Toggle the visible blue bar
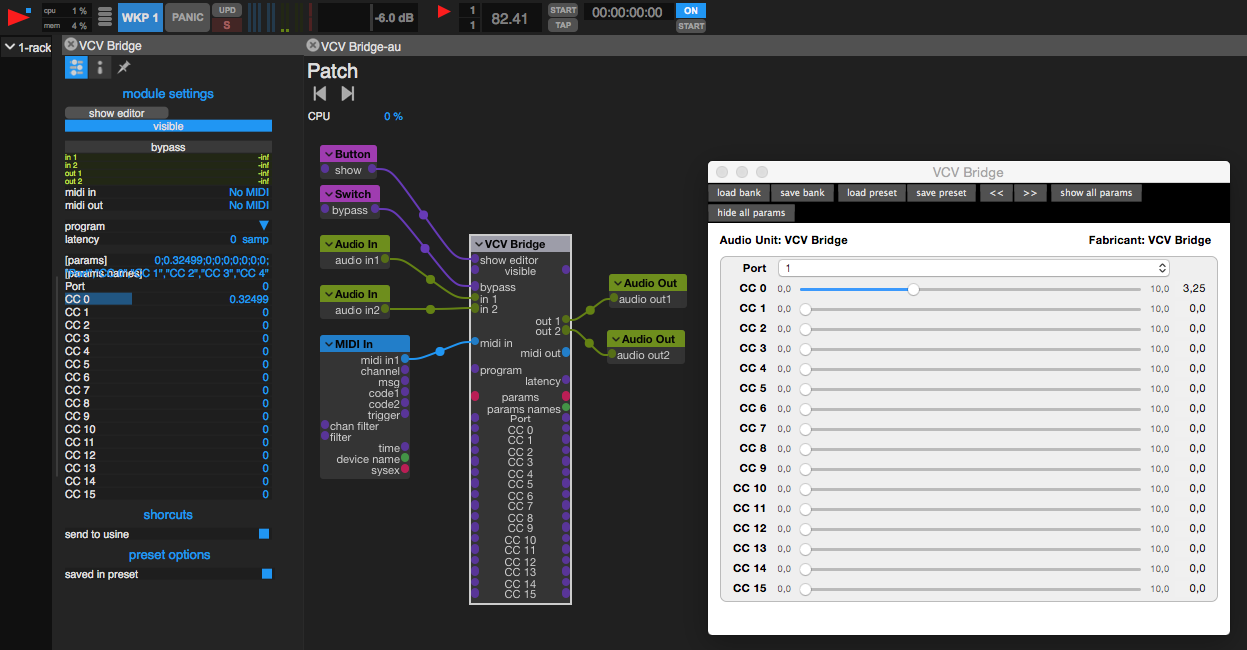The height and width of the screenshot is (650, 1247). point(168,126)
